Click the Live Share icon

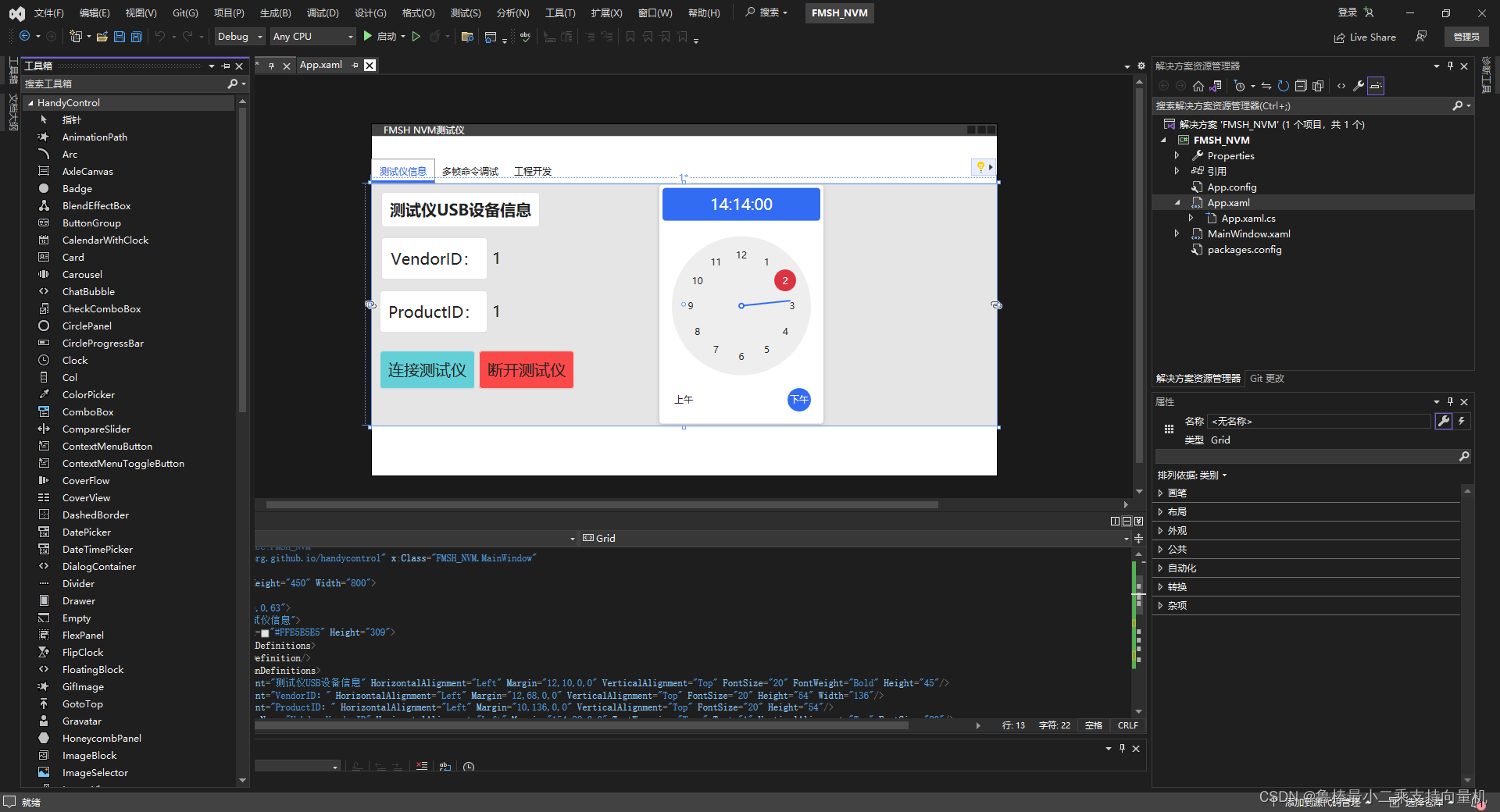(x=1365, y=37)
